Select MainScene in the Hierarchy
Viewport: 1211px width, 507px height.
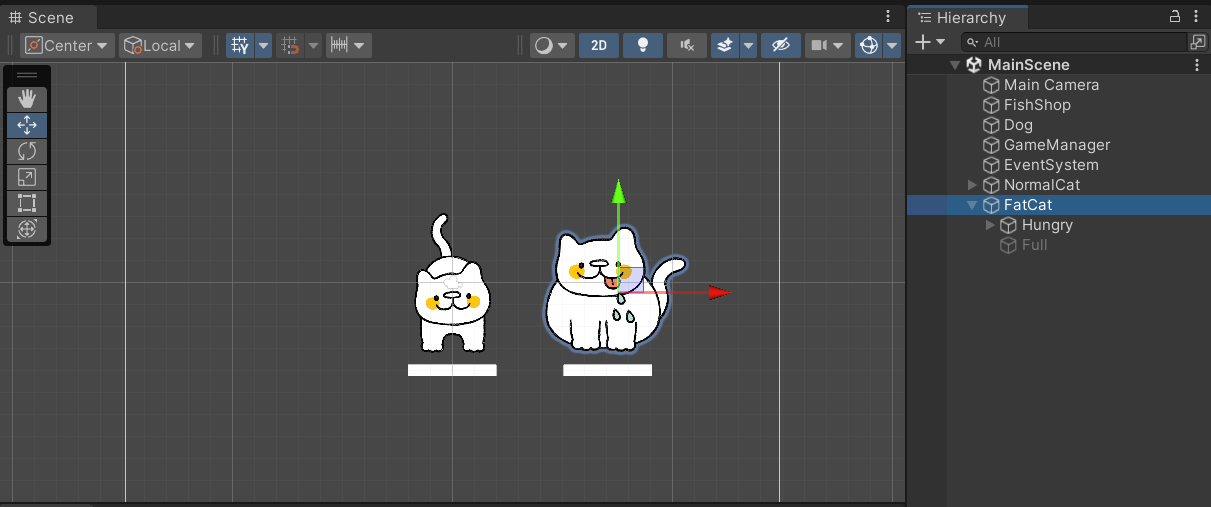(1029, 65)
